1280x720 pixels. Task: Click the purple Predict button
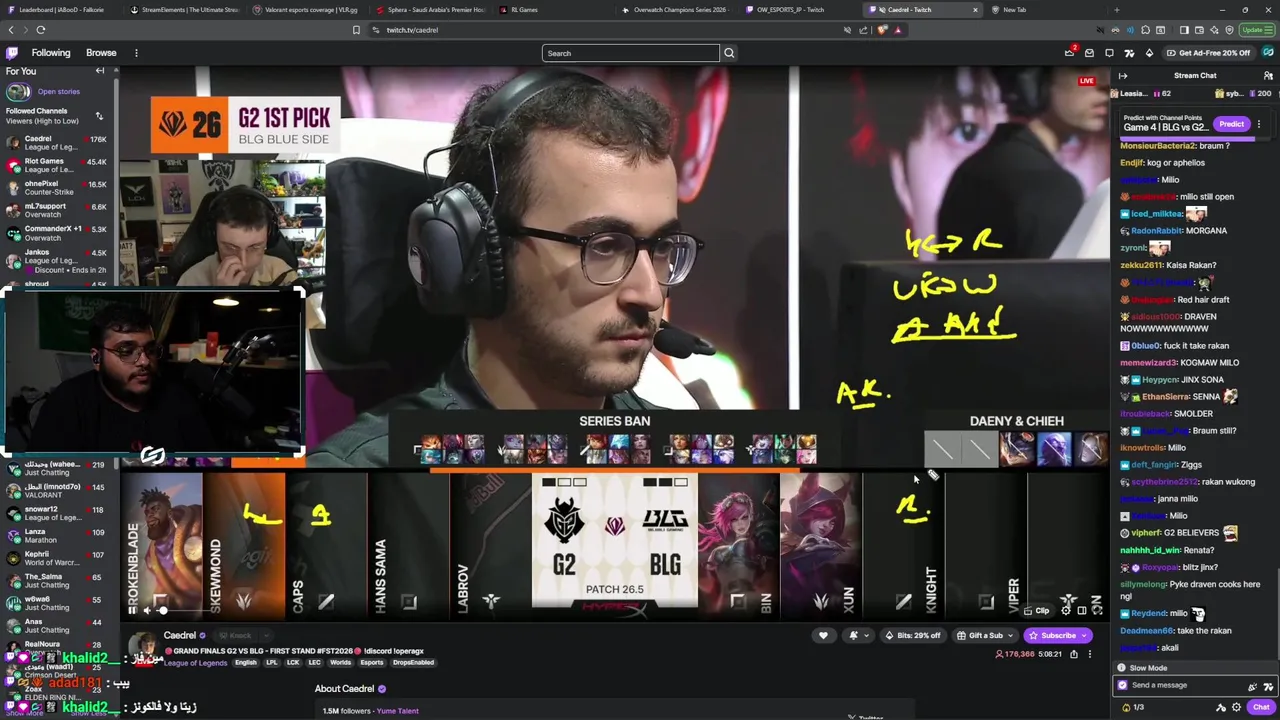pos(1231,124)
